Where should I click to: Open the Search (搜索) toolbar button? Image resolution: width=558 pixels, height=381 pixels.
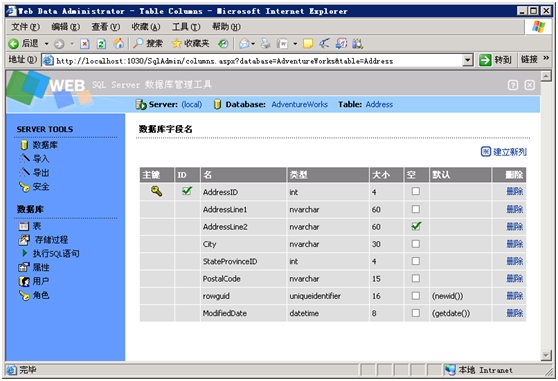pos(148,43)
